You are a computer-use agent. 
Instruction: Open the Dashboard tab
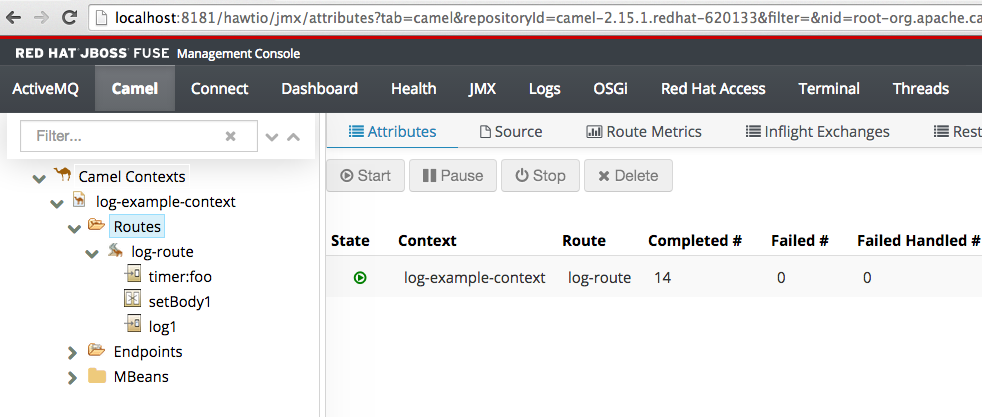319,89
